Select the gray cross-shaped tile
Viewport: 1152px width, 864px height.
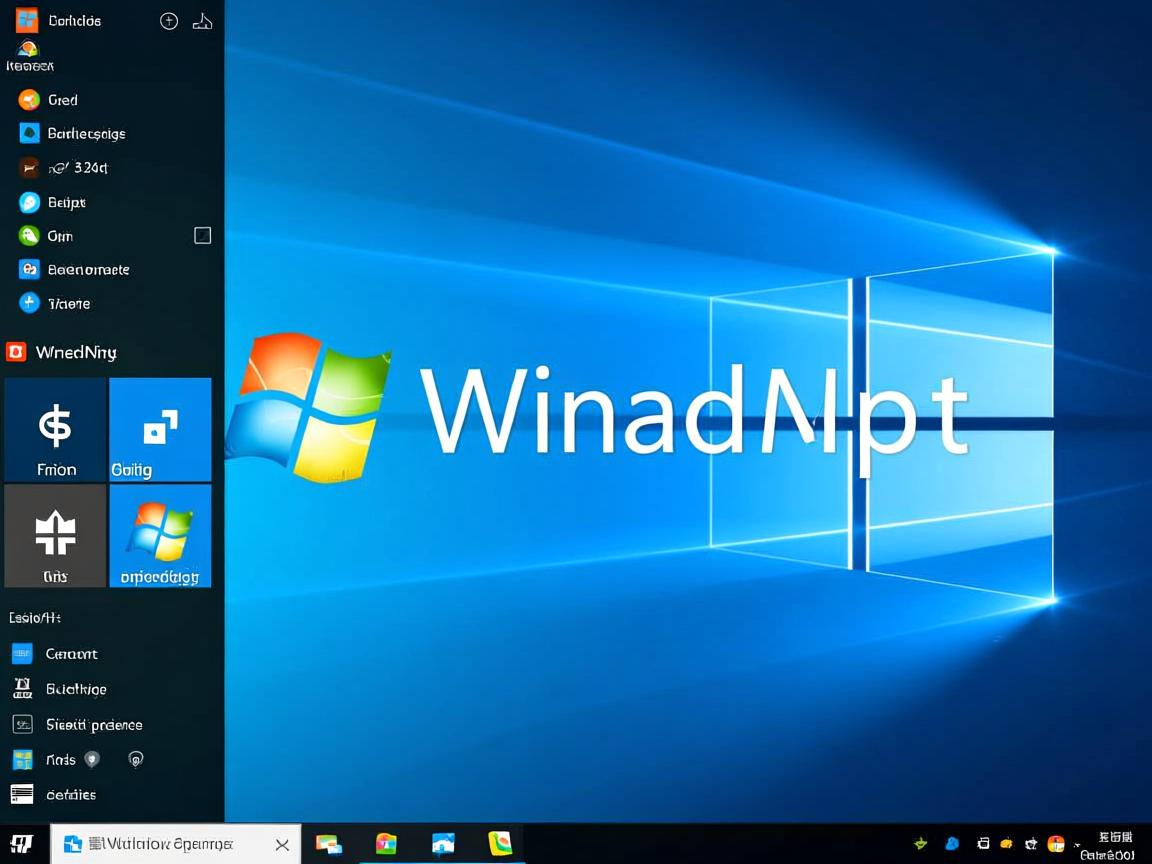(54, 535)
